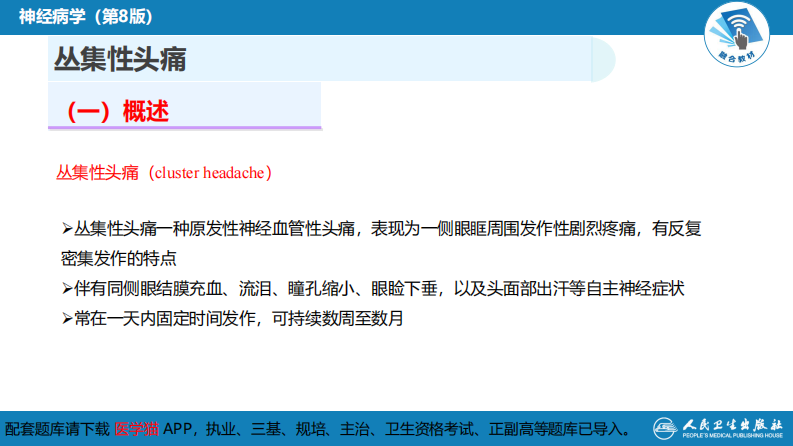Click the red term 丛集性头痛 (cluster headache)
This screenshot has height=446, width=793.
click(x=164, y=173)
